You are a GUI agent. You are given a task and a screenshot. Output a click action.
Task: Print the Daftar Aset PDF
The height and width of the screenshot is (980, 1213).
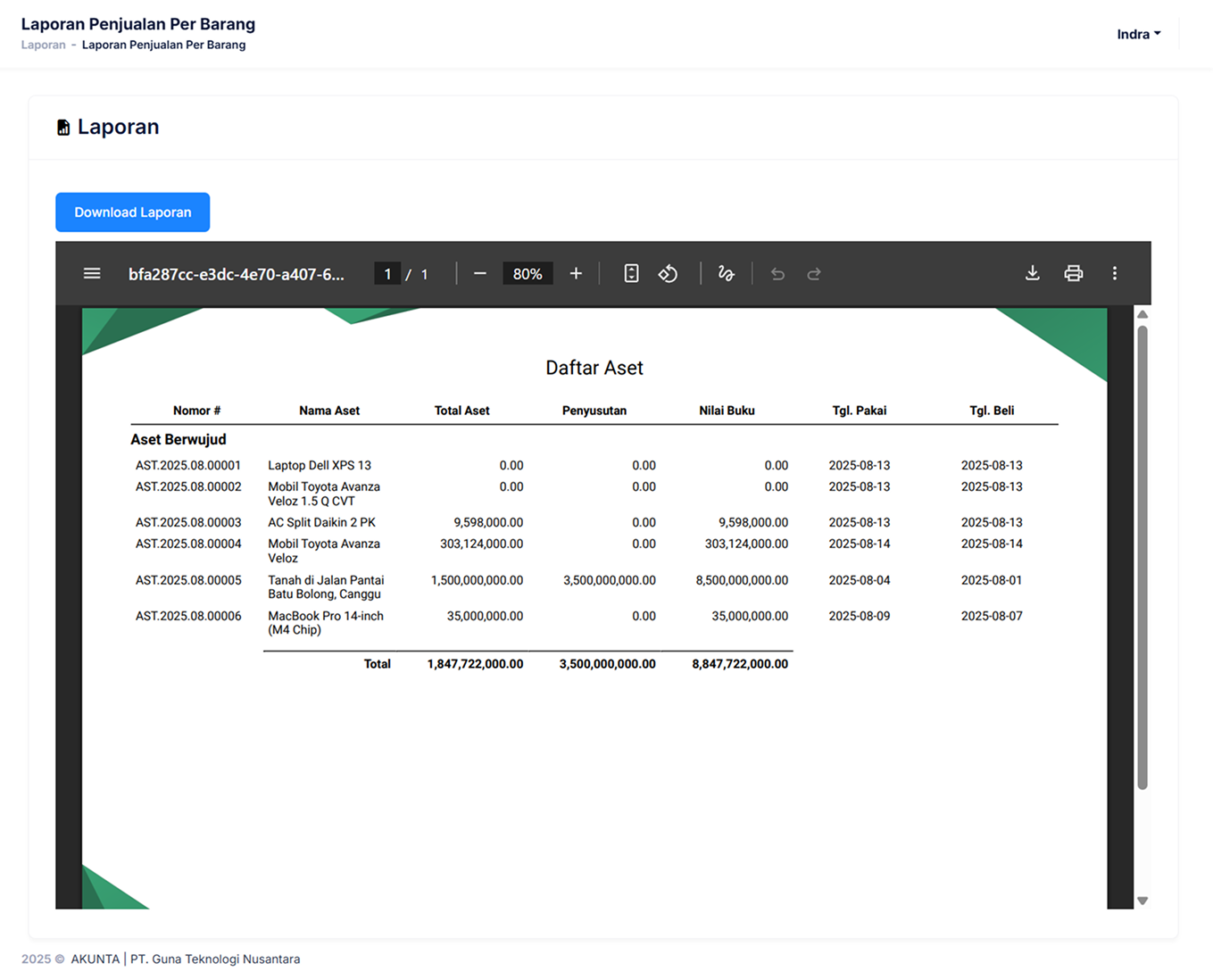click(x=1073, y=274)
